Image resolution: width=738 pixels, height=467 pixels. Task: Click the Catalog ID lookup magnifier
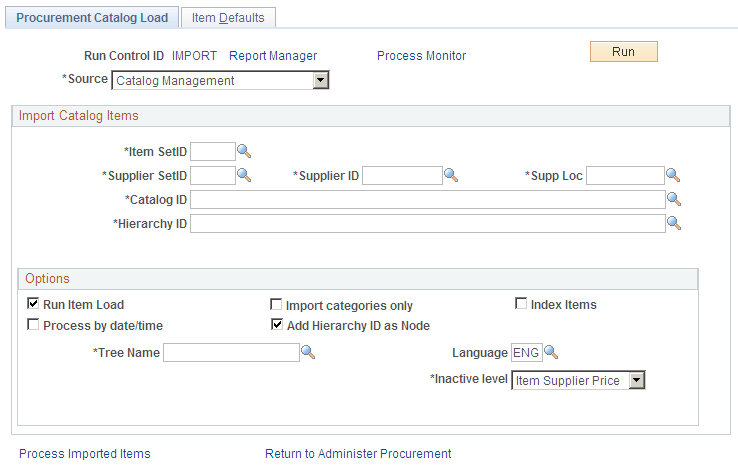tap(674, 199)
